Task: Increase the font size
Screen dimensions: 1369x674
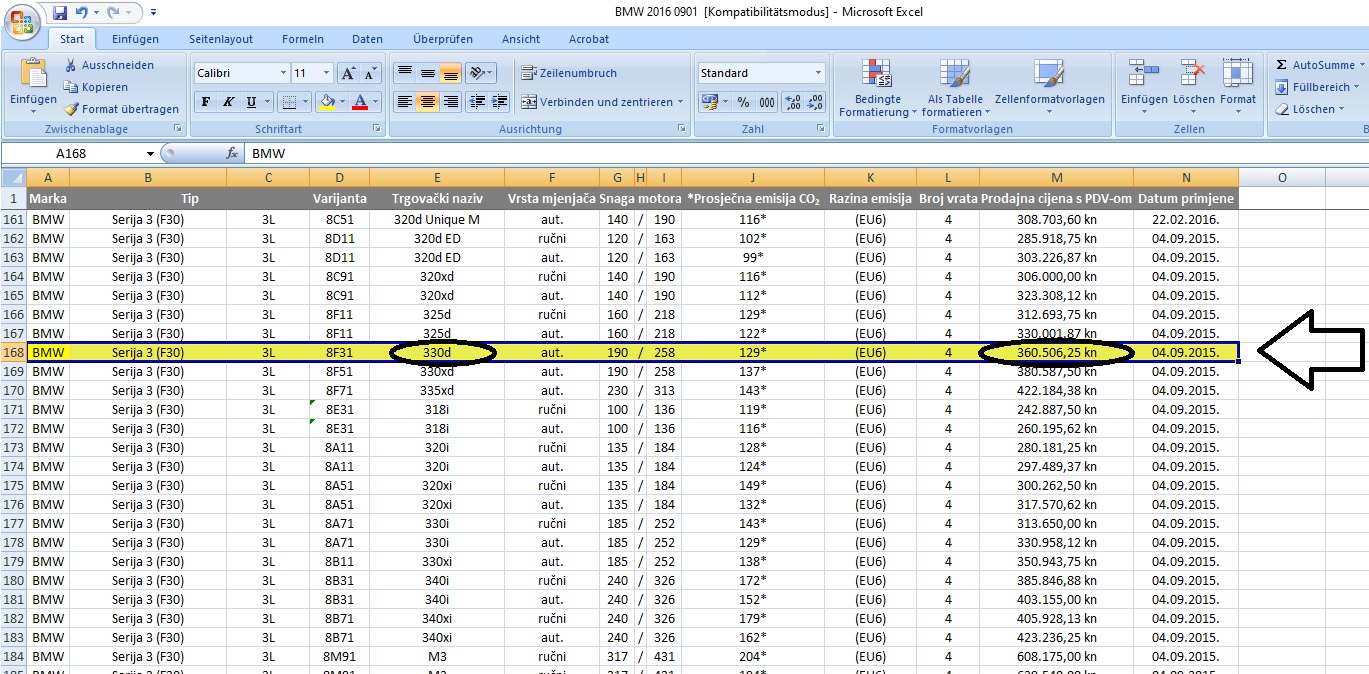Action: point(347,73)
